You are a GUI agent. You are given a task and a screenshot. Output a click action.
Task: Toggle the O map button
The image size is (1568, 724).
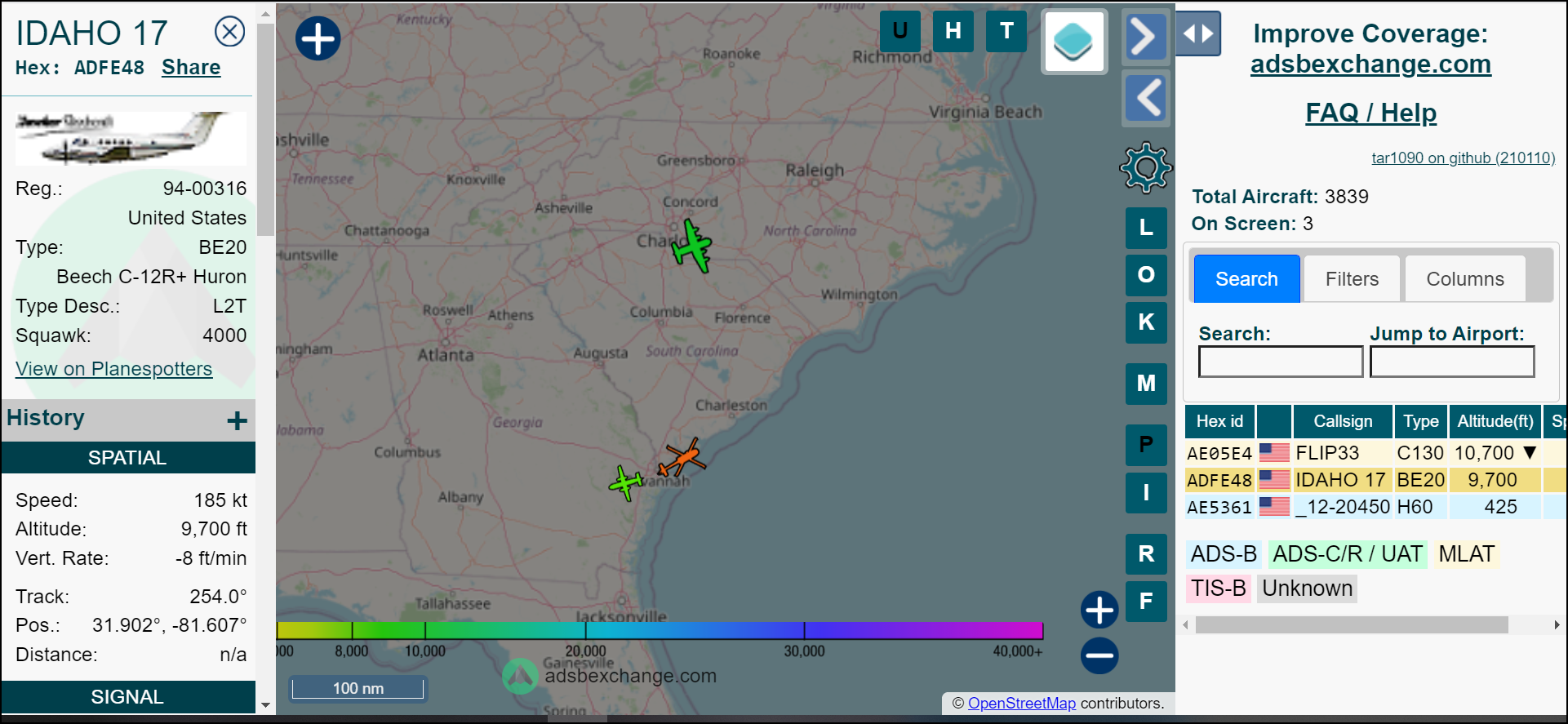[1146, 275]
